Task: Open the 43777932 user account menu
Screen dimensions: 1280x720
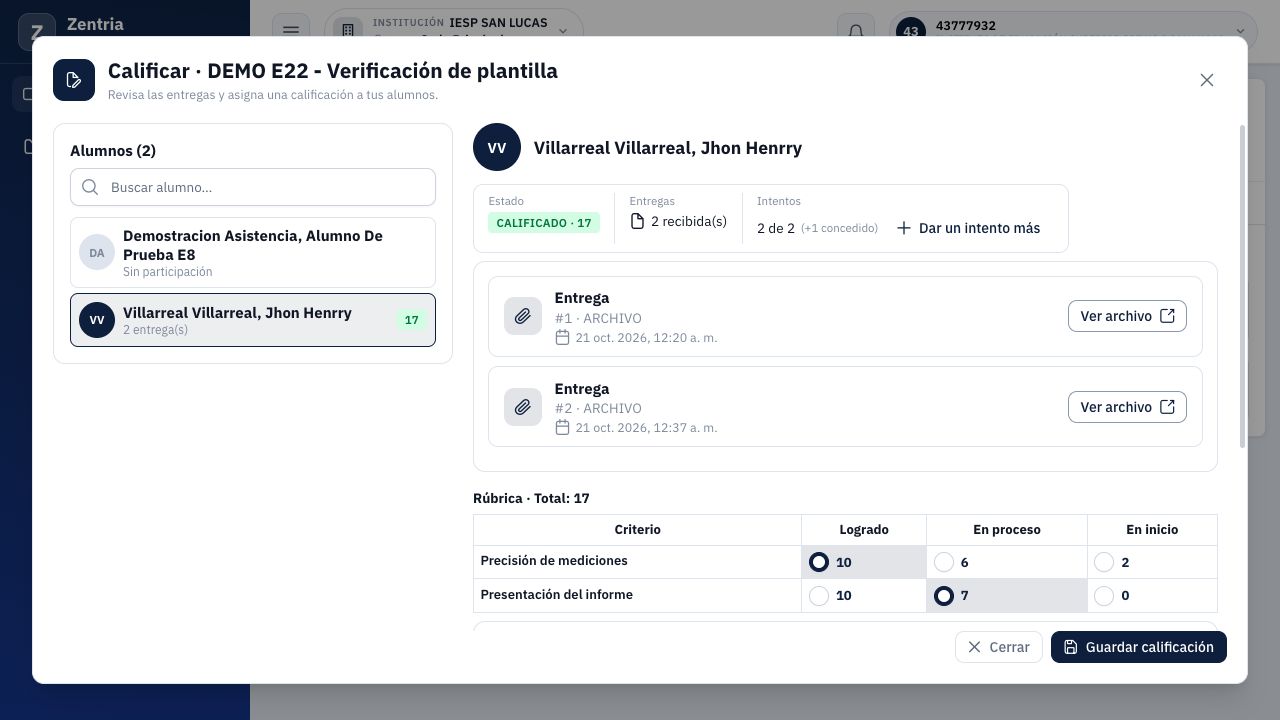Action: [1073, 30]
